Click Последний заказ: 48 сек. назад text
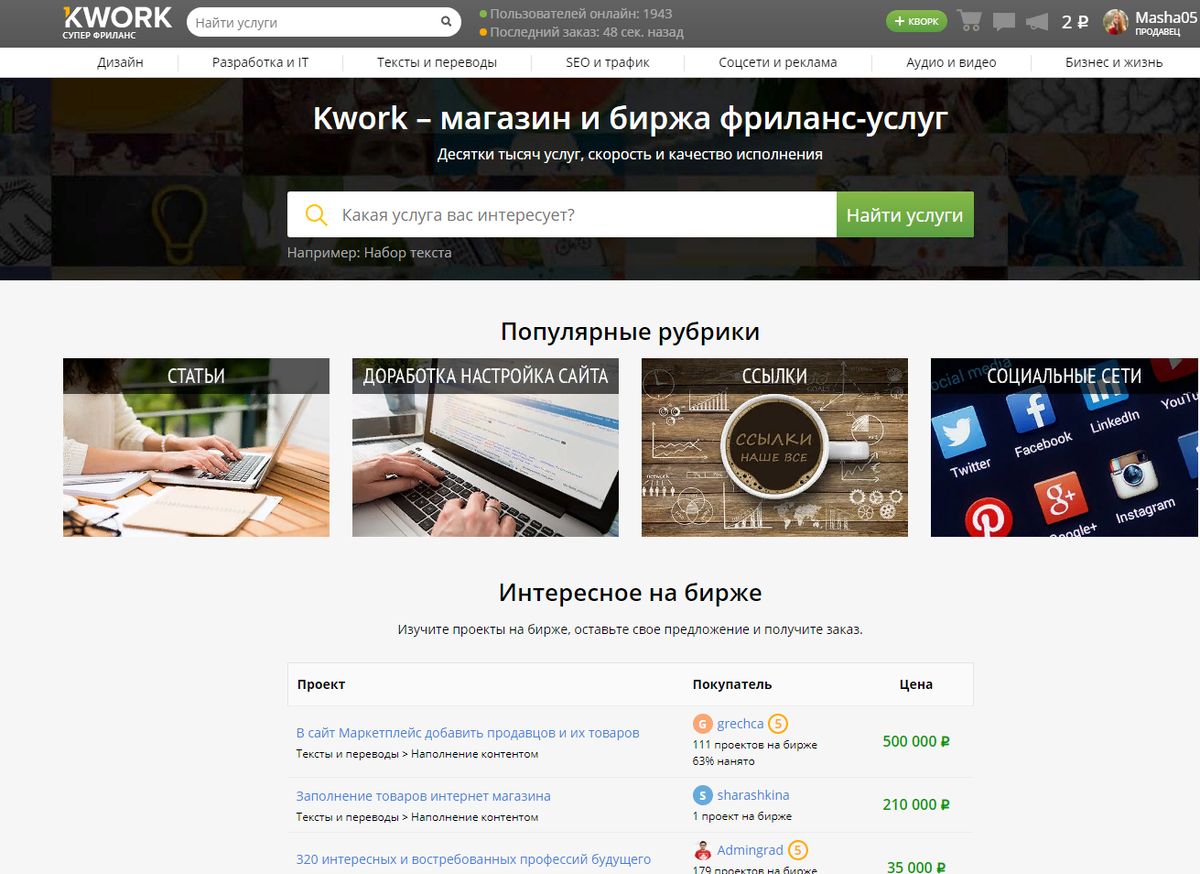 tap(587, 32)
